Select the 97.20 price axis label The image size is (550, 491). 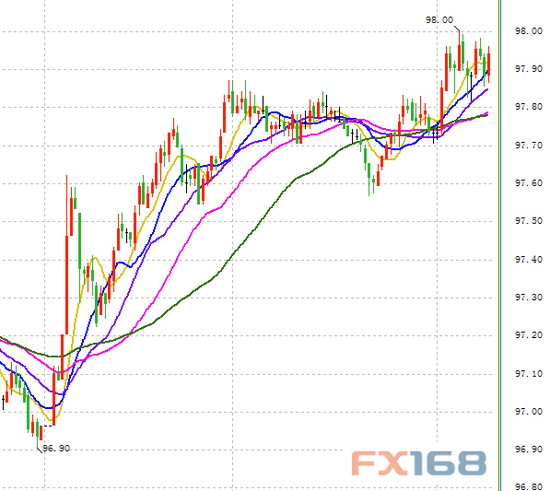pos(528,335)
